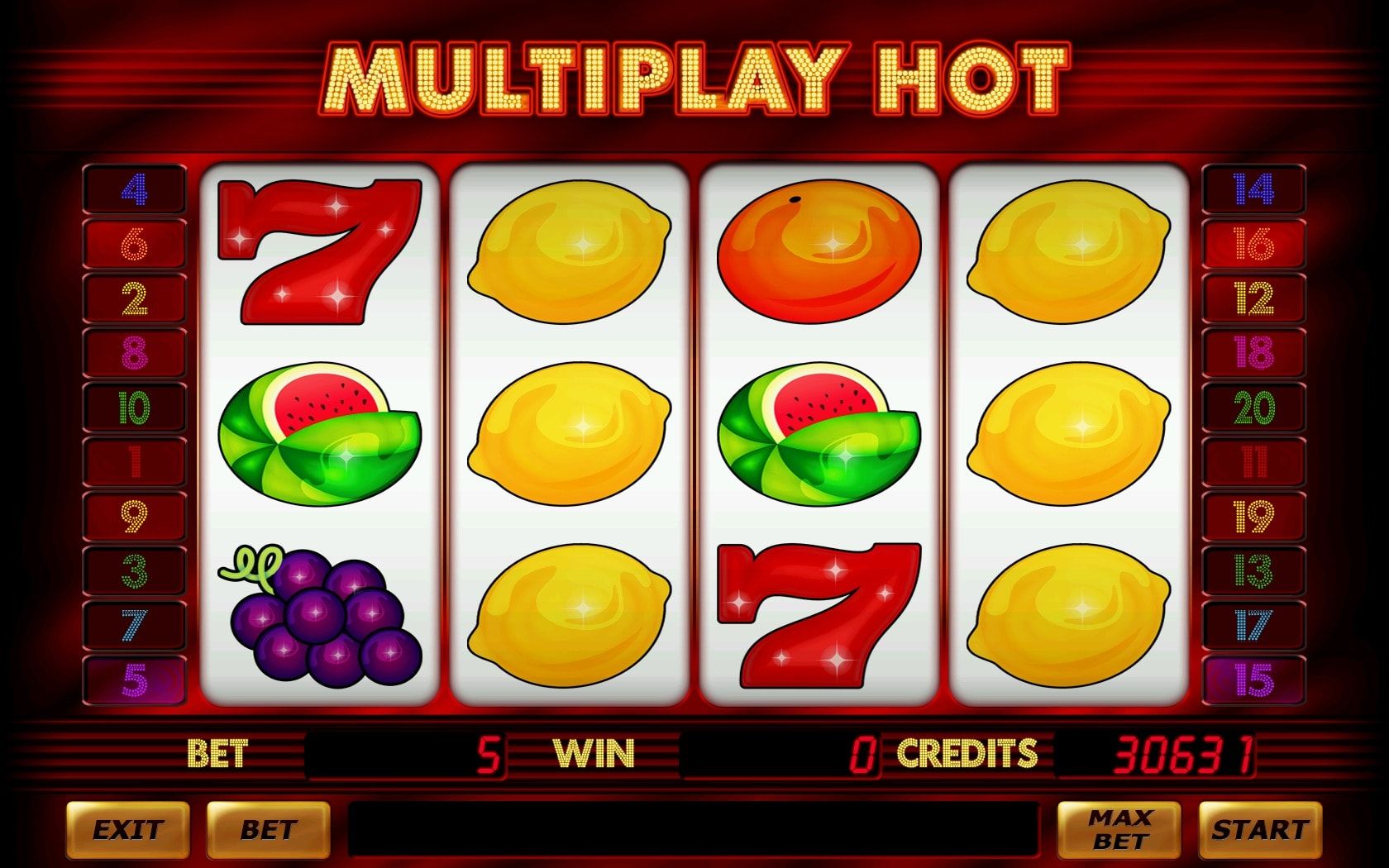1389x868 pixels.
Task: Click the watermelon on the third reel
Action: [x=819, y=434]
